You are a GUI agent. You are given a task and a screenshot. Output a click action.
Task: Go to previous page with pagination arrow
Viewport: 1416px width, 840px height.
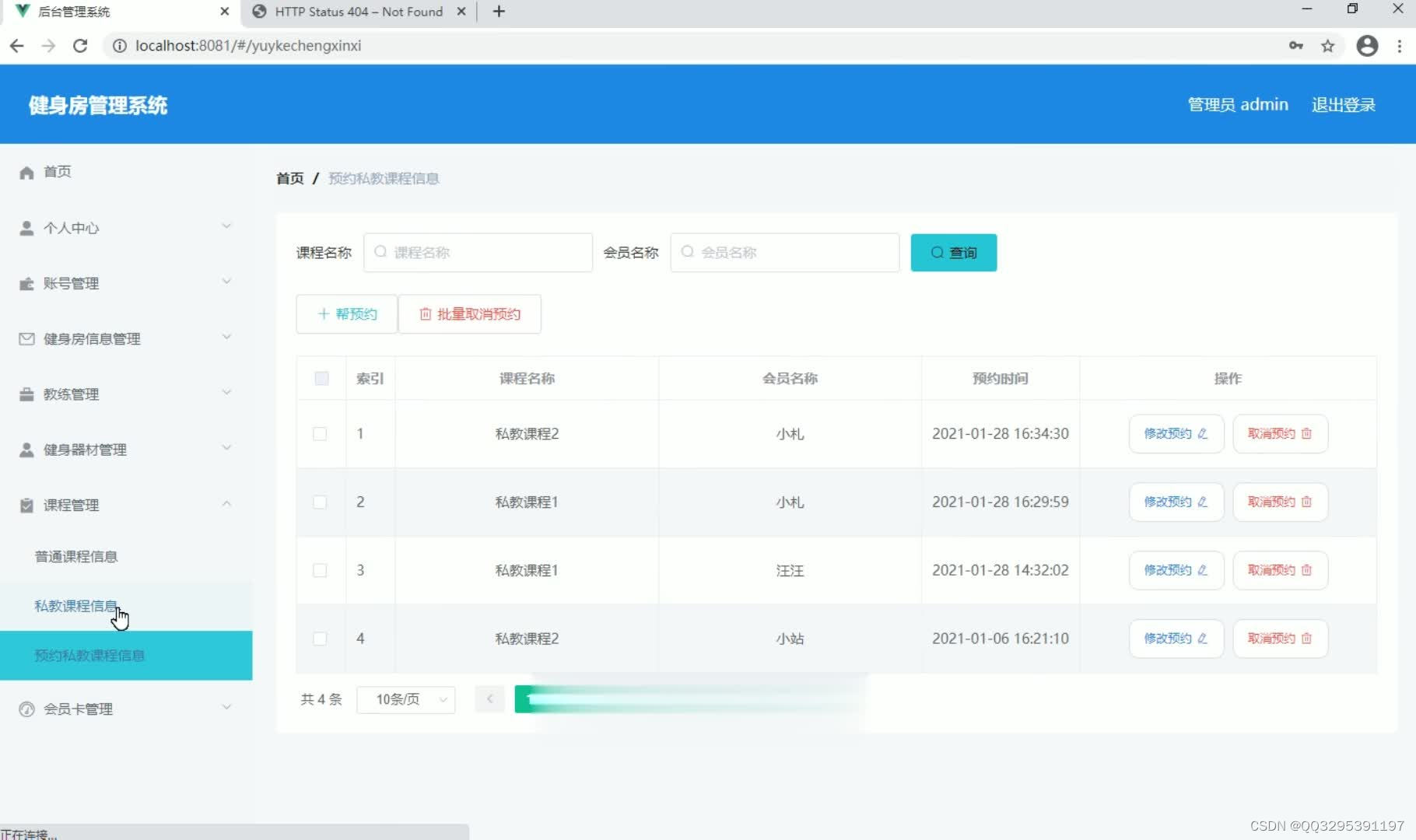tap(490, 699)
